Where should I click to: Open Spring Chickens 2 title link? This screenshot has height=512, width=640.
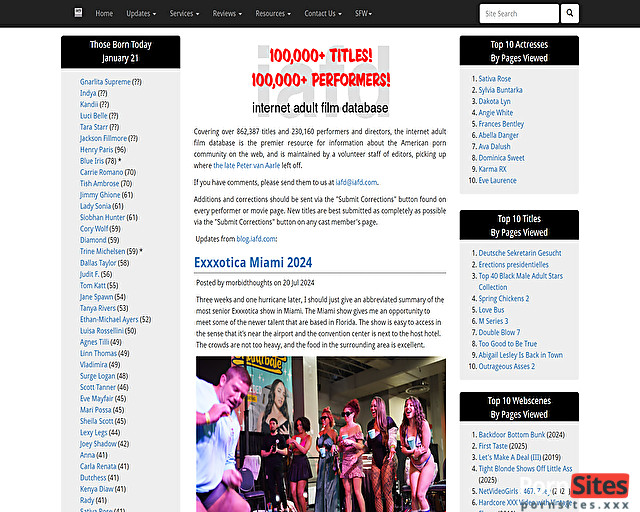[x=504, y=298]
